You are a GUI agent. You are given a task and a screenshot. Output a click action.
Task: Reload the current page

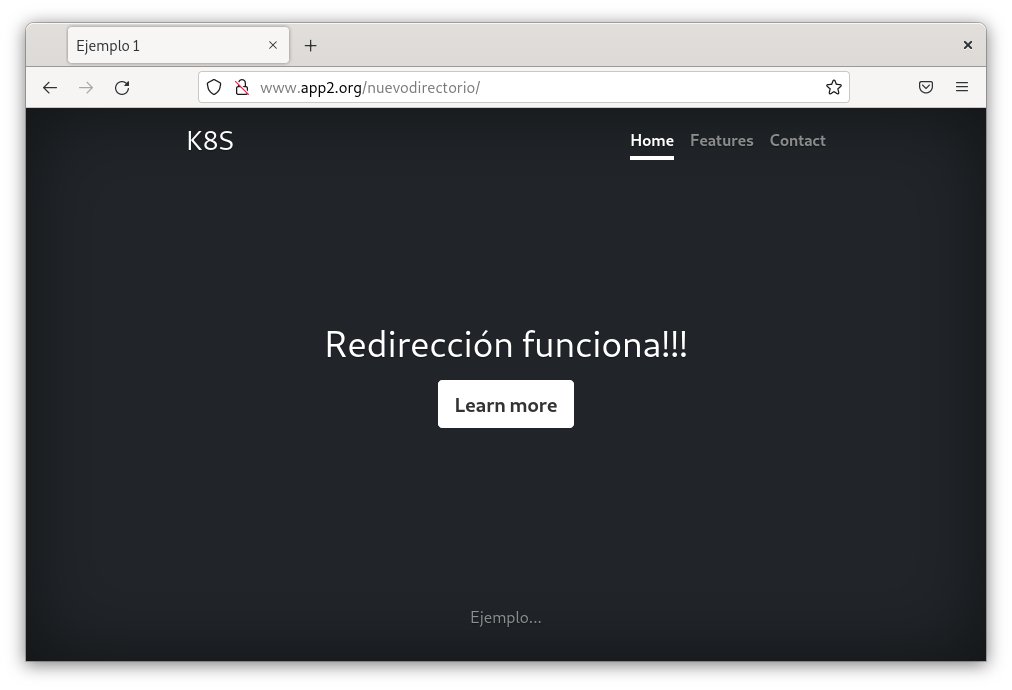click(x=122, y=88)
